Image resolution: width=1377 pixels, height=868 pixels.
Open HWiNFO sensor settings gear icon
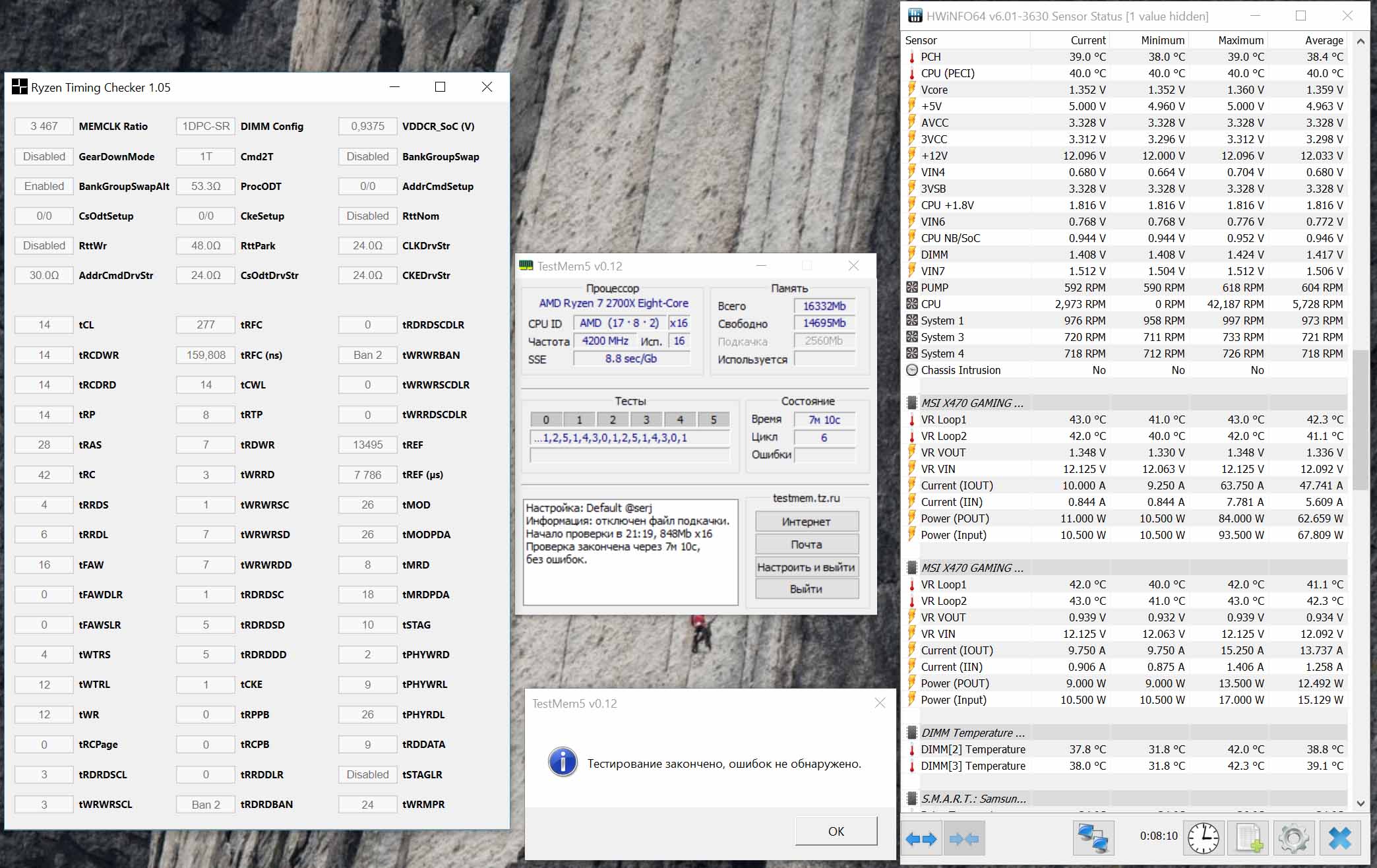coord(1293,838)
